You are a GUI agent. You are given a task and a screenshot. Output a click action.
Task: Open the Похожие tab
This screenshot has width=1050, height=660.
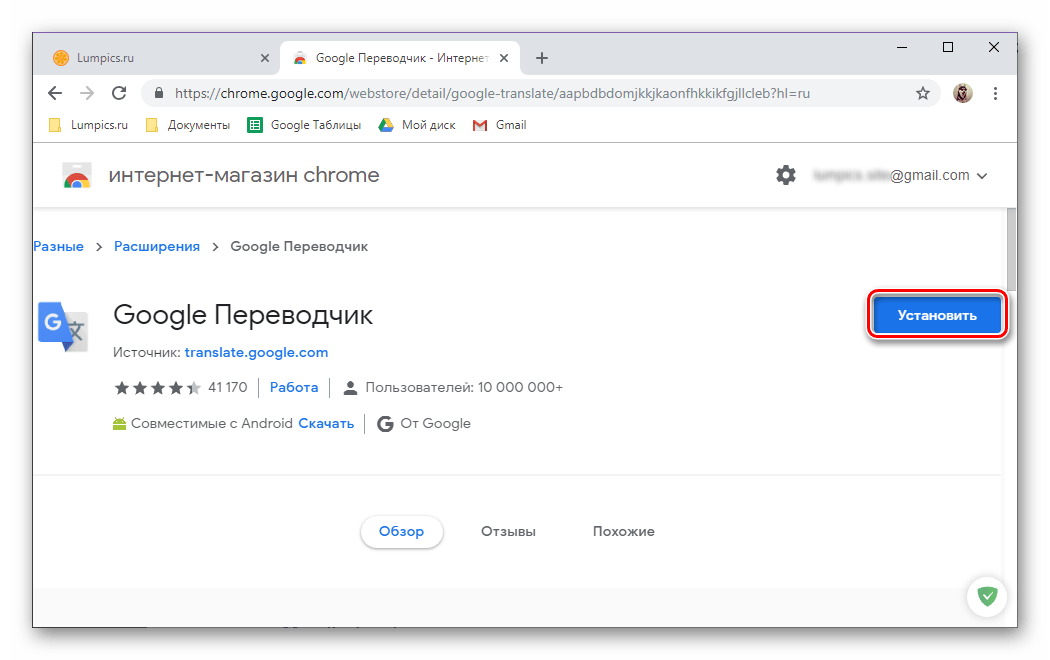pyautogui.click(x=623, y=531)
